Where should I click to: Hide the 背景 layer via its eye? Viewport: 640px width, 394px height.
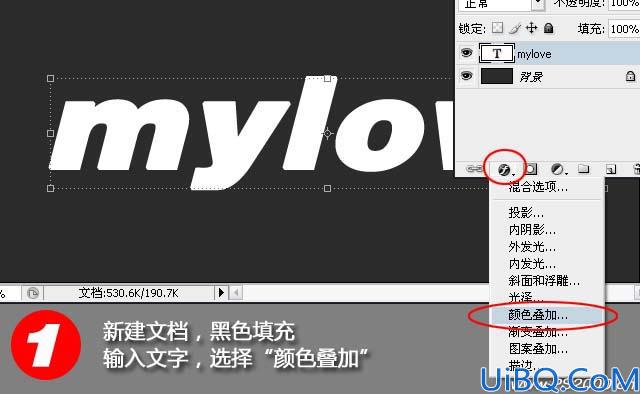pos(466,76)
